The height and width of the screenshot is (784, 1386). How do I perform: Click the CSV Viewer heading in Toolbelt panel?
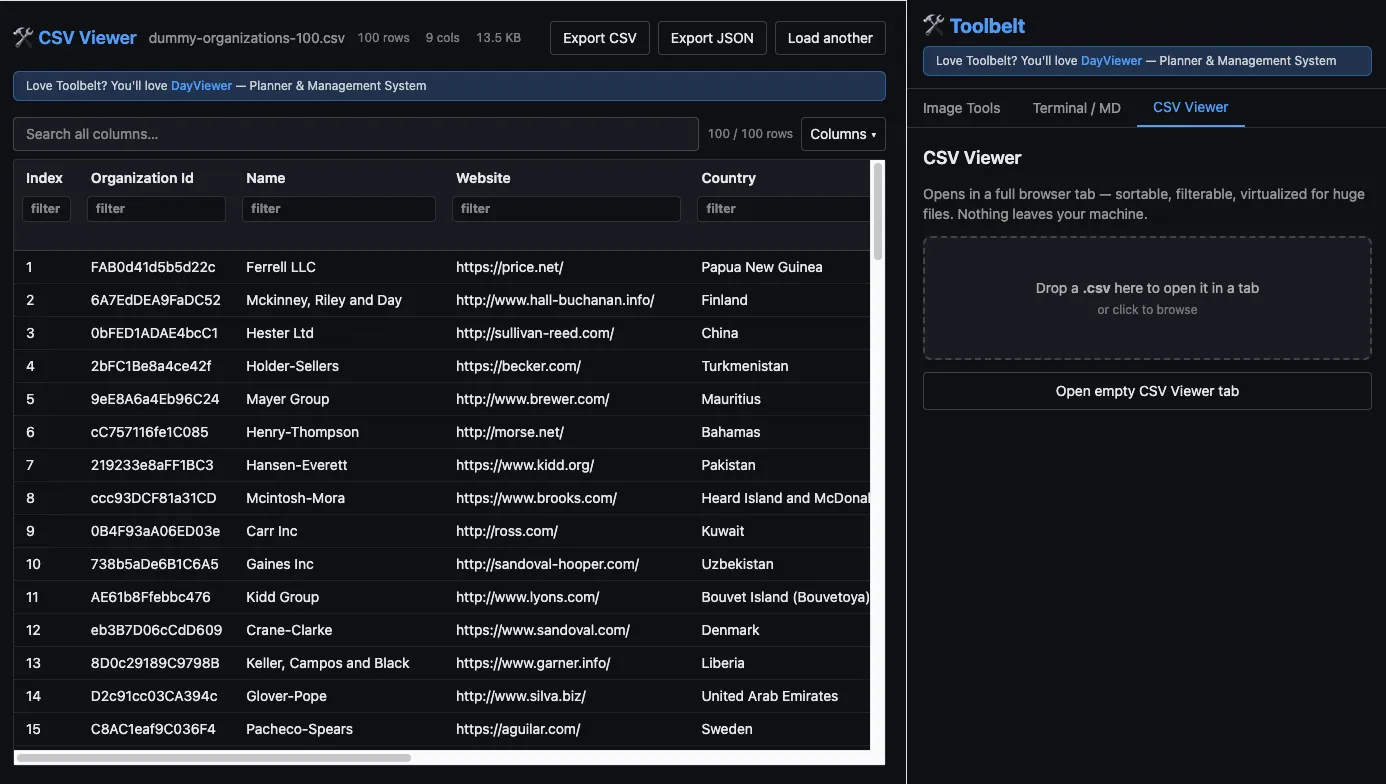click(x=972, y=158)
